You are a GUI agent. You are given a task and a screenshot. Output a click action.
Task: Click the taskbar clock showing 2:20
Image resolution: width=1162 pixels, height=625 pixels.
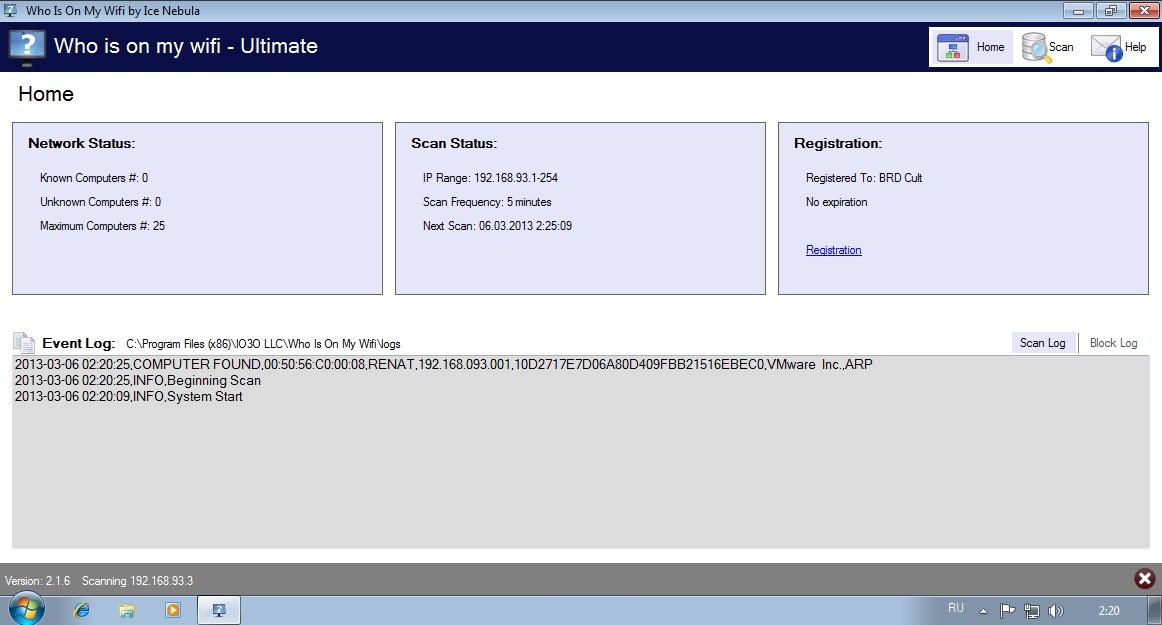[x=1109, y=611]
